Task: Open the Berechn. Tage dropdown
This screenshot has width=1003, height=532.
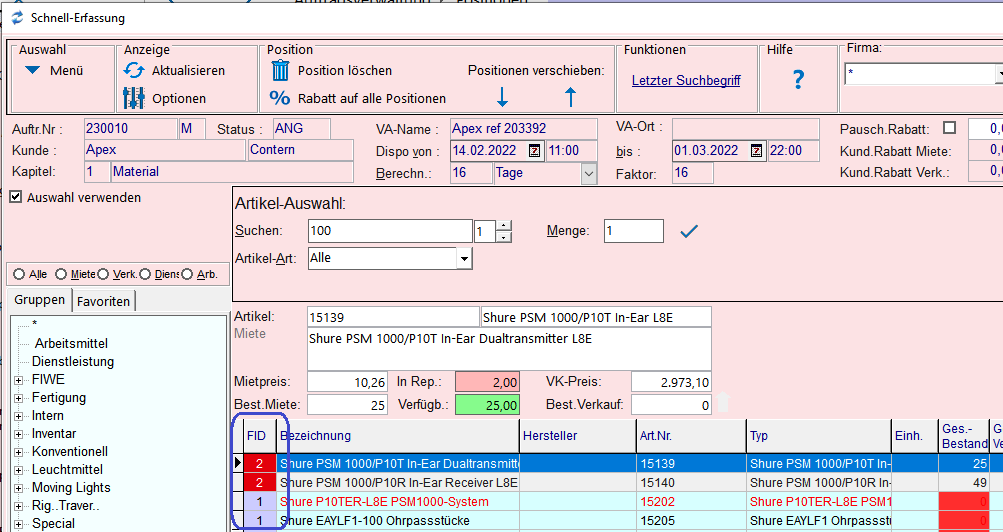Action: pos(588,173)
